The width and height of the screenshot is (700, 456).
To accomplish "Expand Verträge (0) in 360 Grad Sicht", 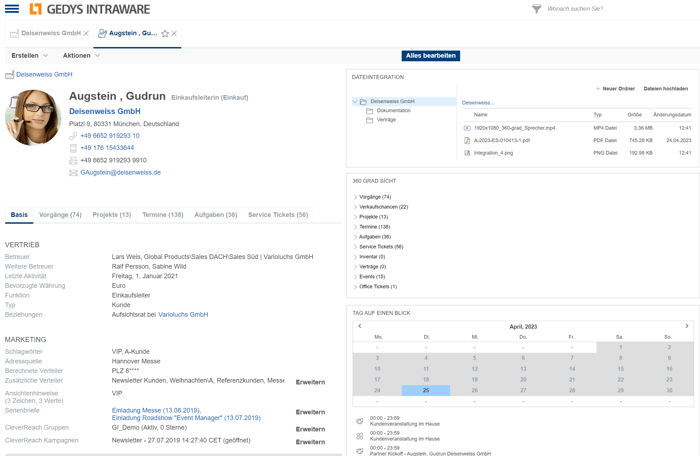I will point(355,267).
